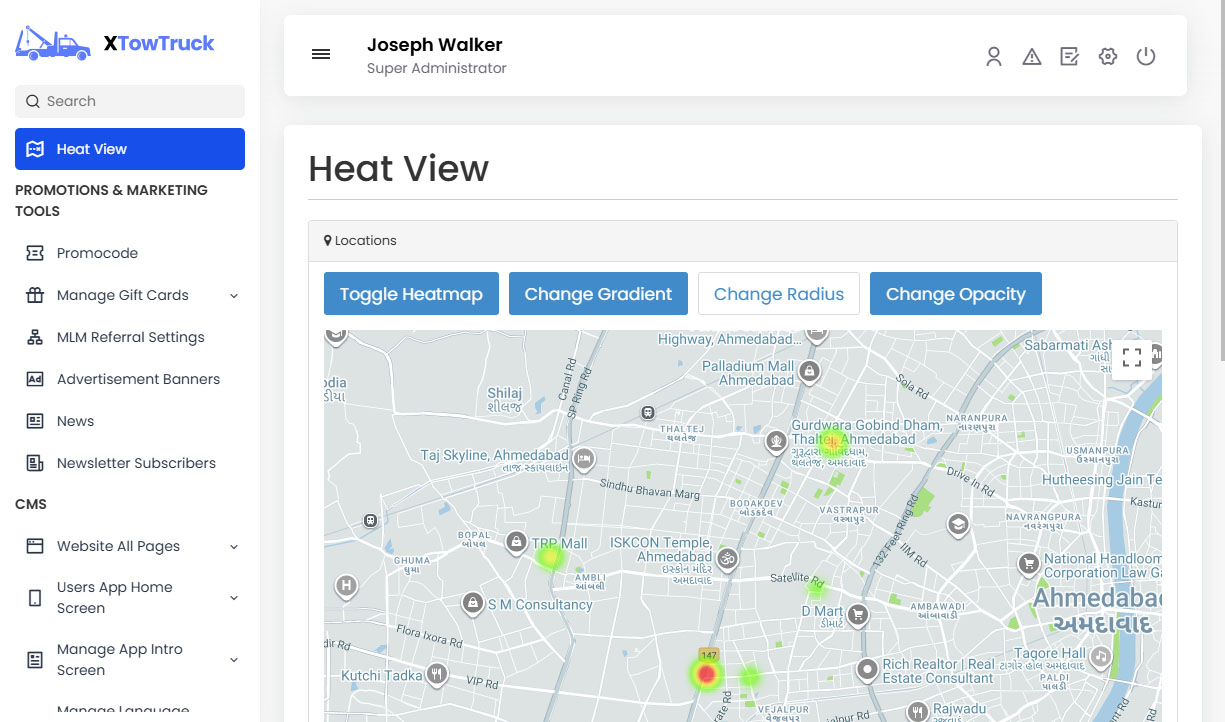Click the warning triangle alert icon

[x=1032, y=57]
